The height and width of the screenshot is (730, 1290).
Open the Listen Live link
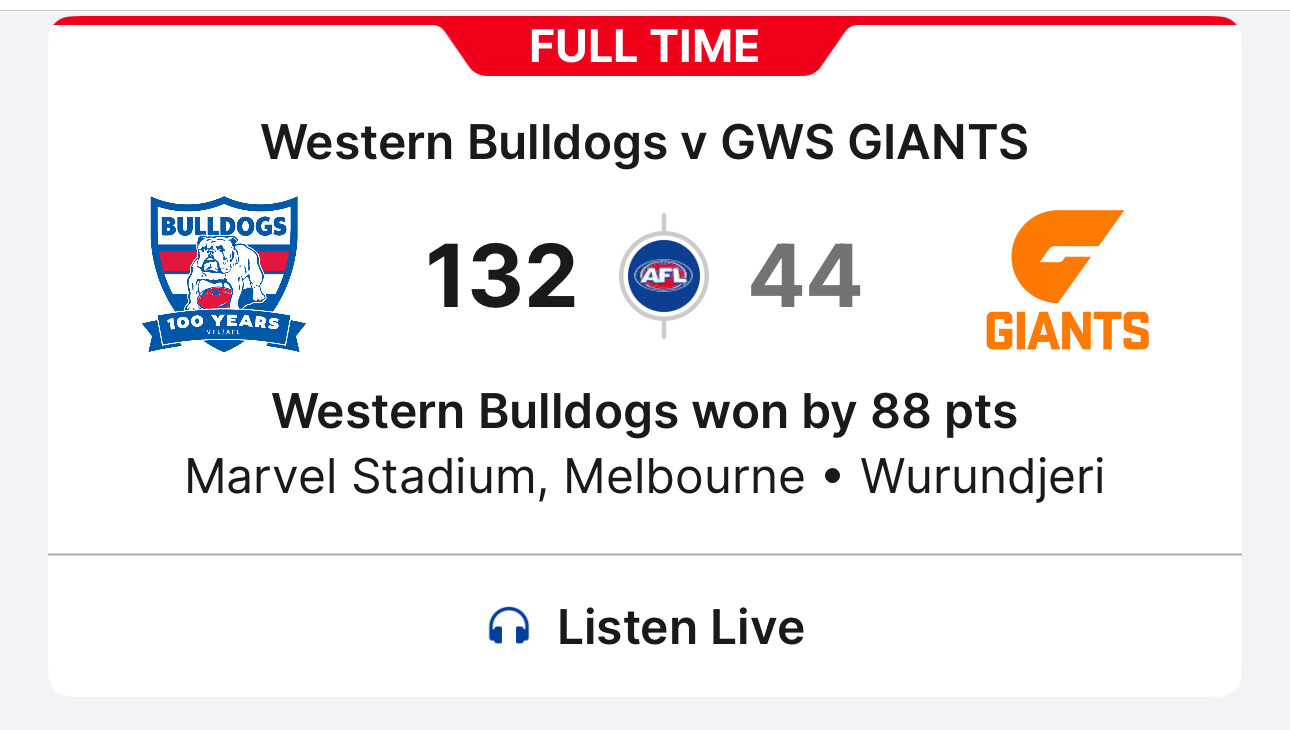point(646,627)
